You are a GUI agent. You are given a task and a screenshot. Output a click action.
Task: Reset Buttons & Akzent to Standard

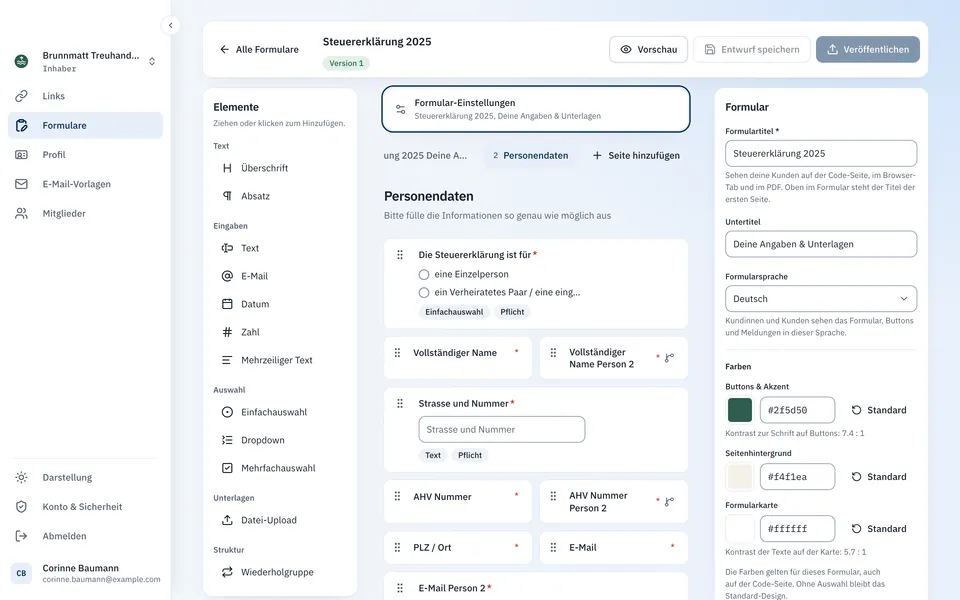pos(879,410)
